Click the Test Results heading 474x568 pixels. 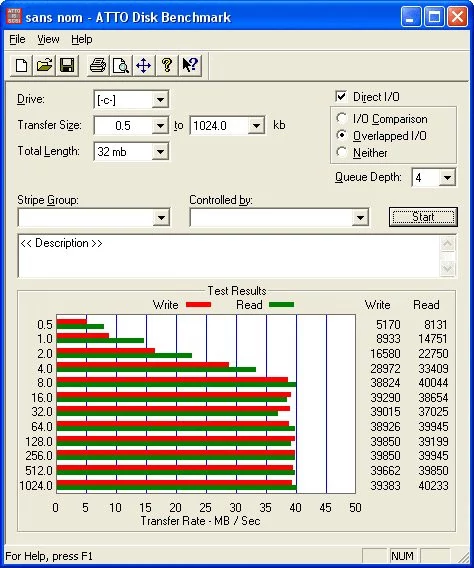237,291
